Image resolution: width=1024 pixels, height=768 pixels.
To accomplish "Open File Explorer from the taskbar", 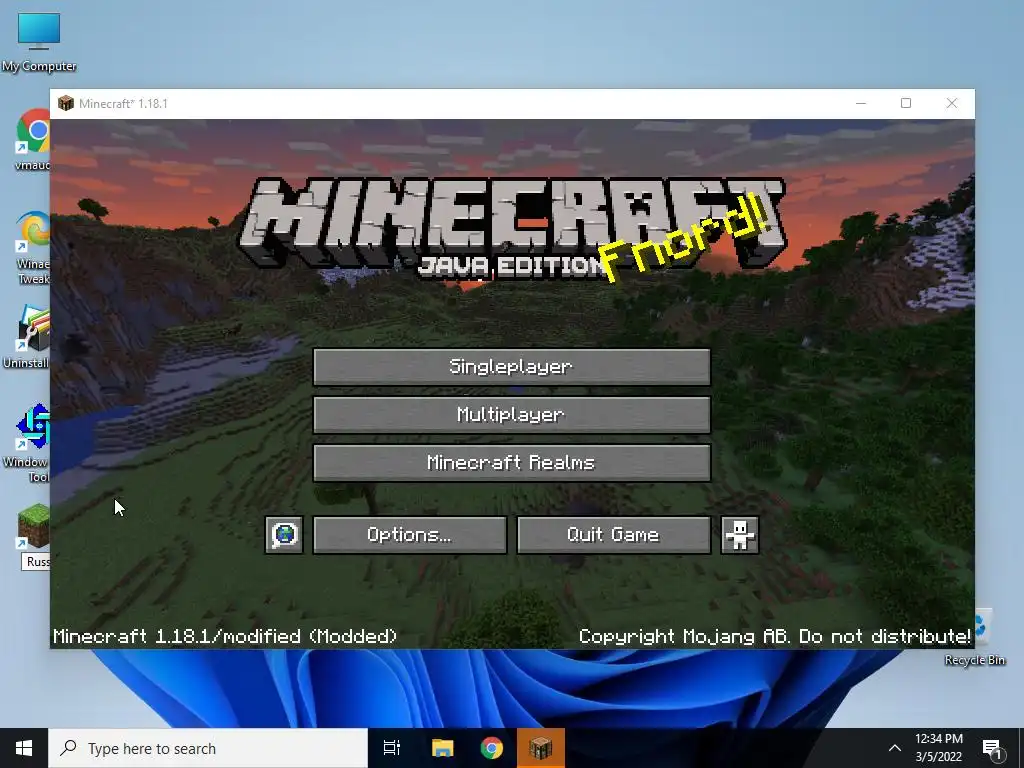I will 442,748.
